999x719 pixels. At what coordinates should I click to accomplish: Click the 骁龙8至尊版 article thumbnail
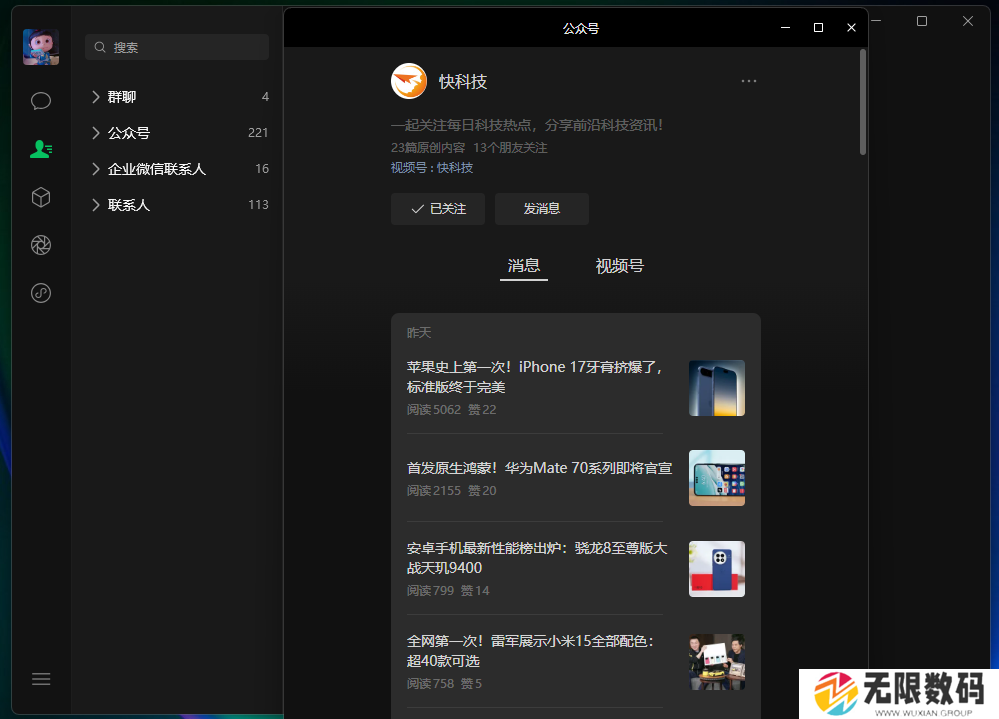(717, 569)
